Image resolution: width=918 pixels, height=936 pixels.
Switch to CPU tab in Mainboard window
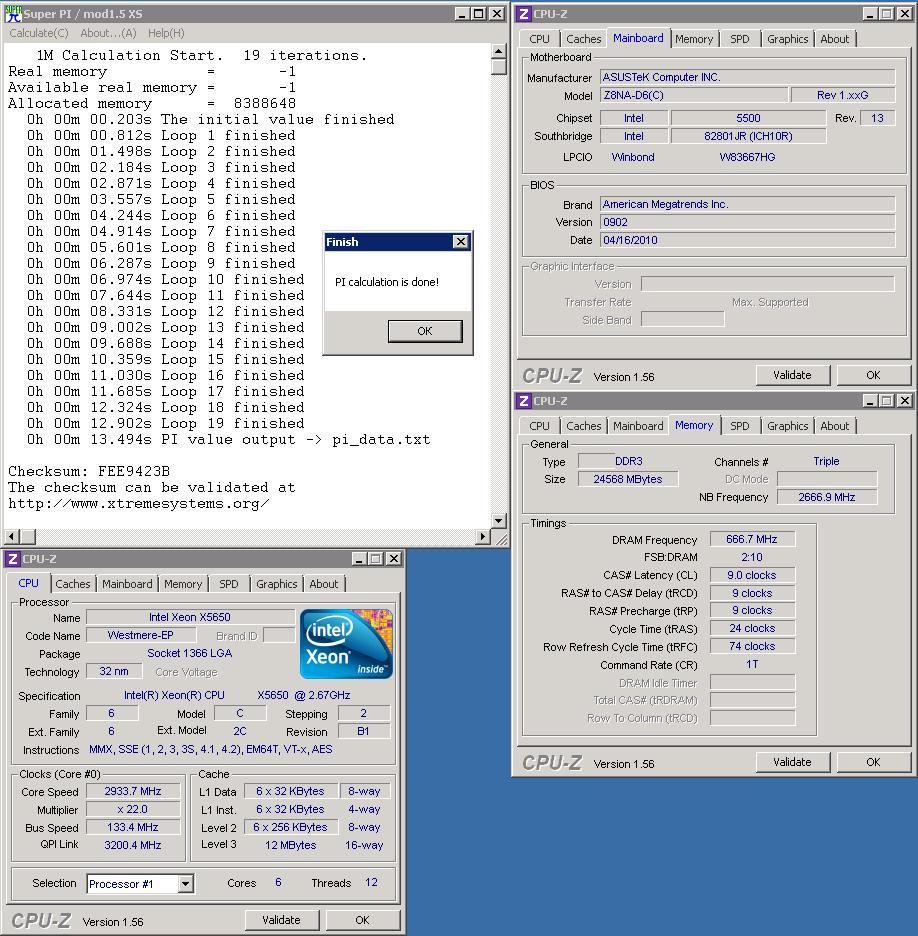[x=539, y=39]
